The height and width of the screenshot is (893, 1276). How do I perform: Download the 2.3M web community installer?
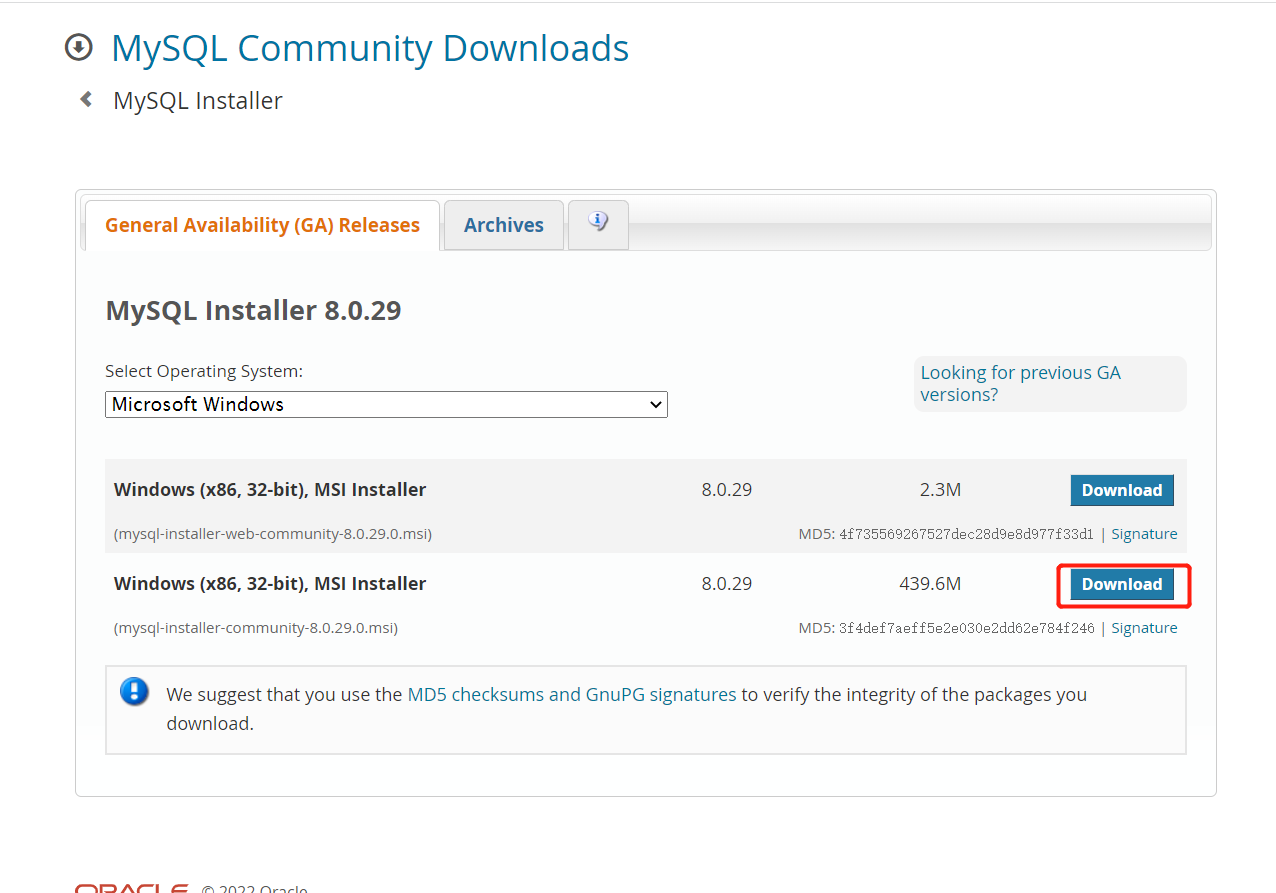point(1122,490)
